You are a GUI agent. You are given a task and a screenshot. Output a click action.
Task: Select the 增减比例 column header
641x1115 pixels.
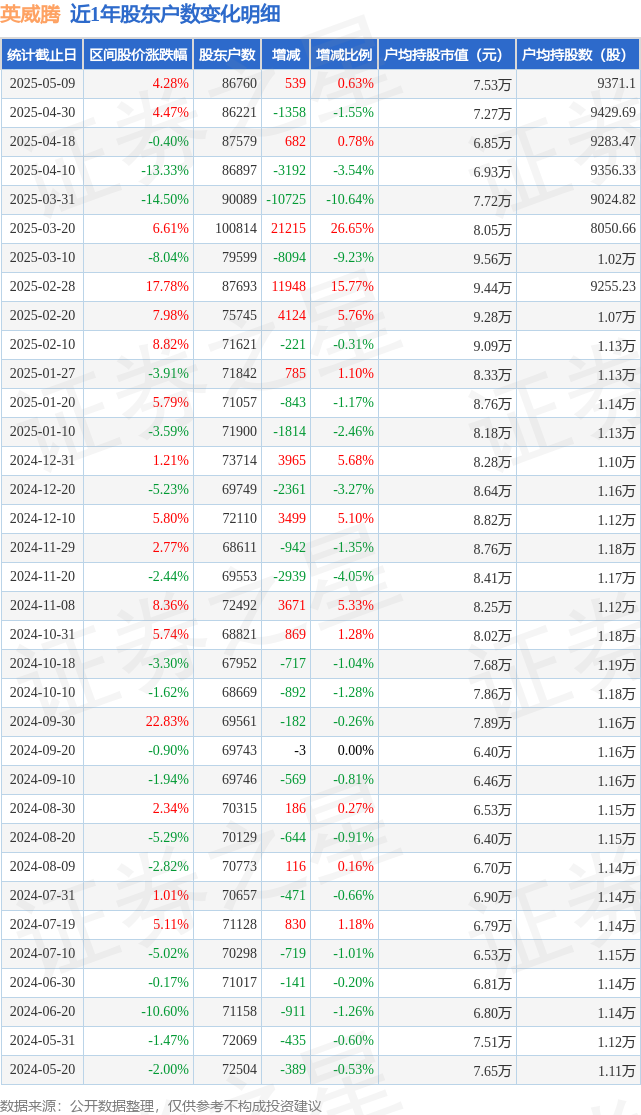(344, 55)
